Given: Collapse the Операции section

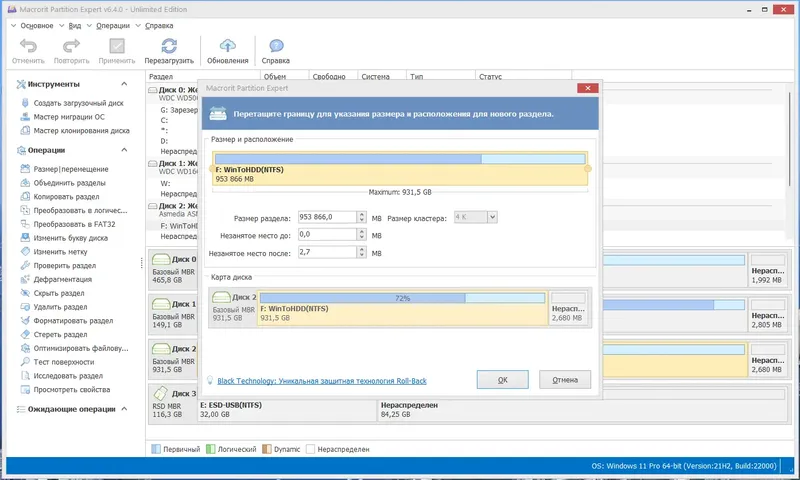Looking at the screenshot, I should point(124,150).
